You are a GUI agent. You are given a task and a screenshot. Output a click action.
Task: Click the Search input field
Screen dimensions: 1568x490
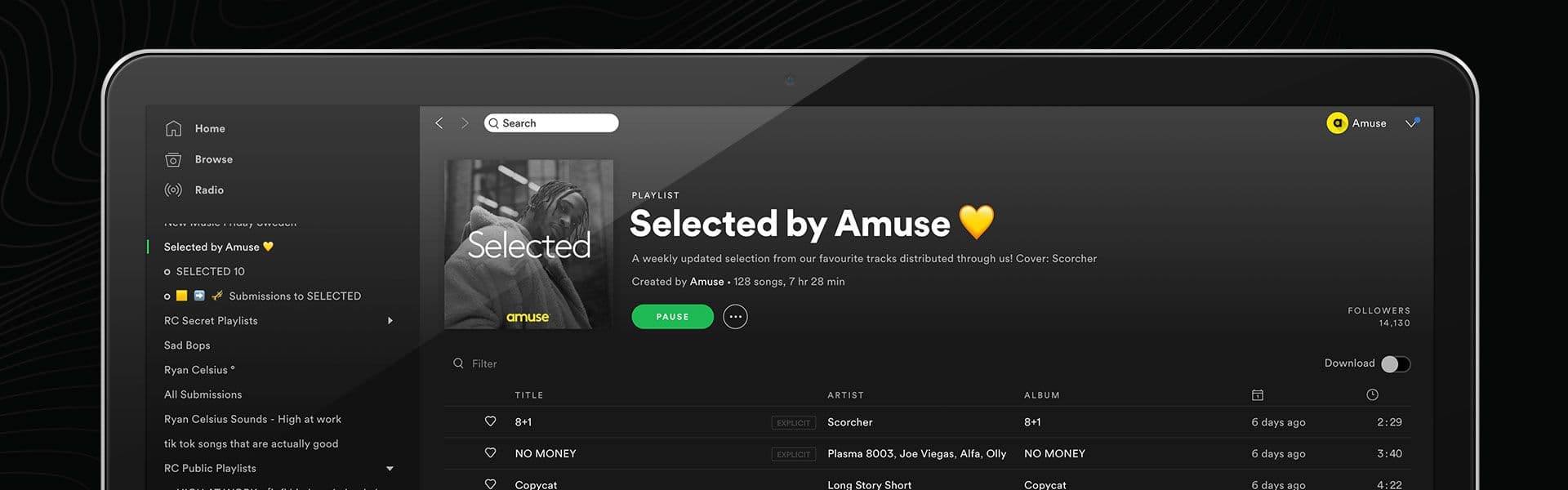[x=551, y=123]
